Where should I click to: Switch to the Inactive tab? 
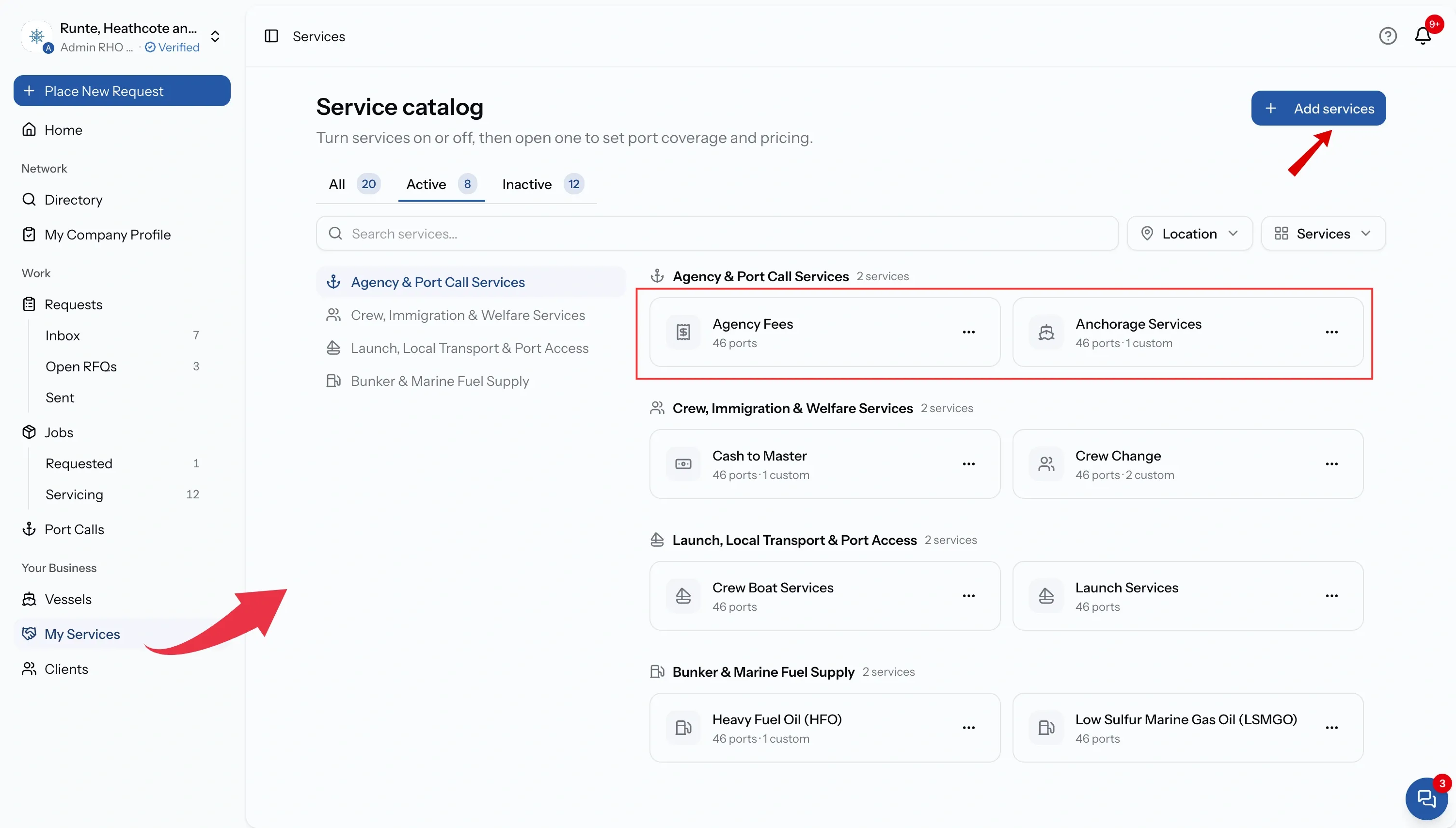coord(543,184)
